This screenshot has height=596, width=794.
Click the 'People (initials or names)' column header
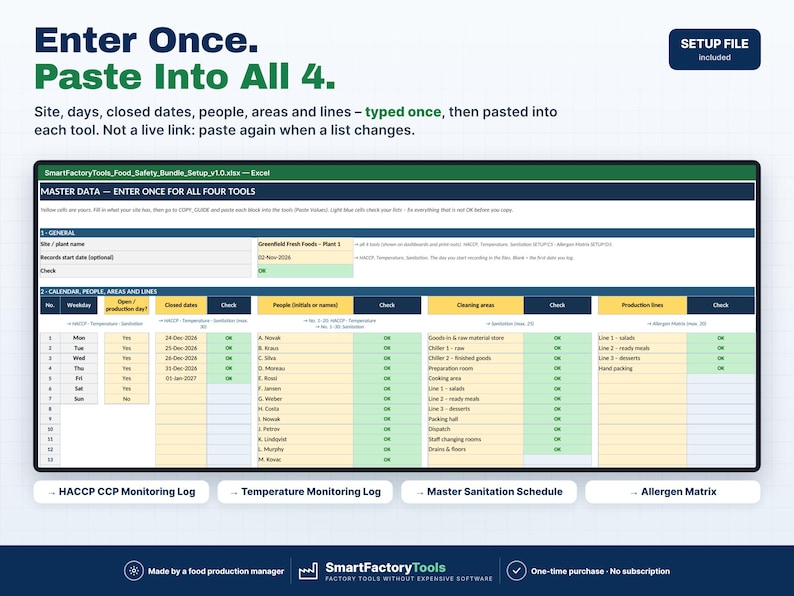point(305,305)
